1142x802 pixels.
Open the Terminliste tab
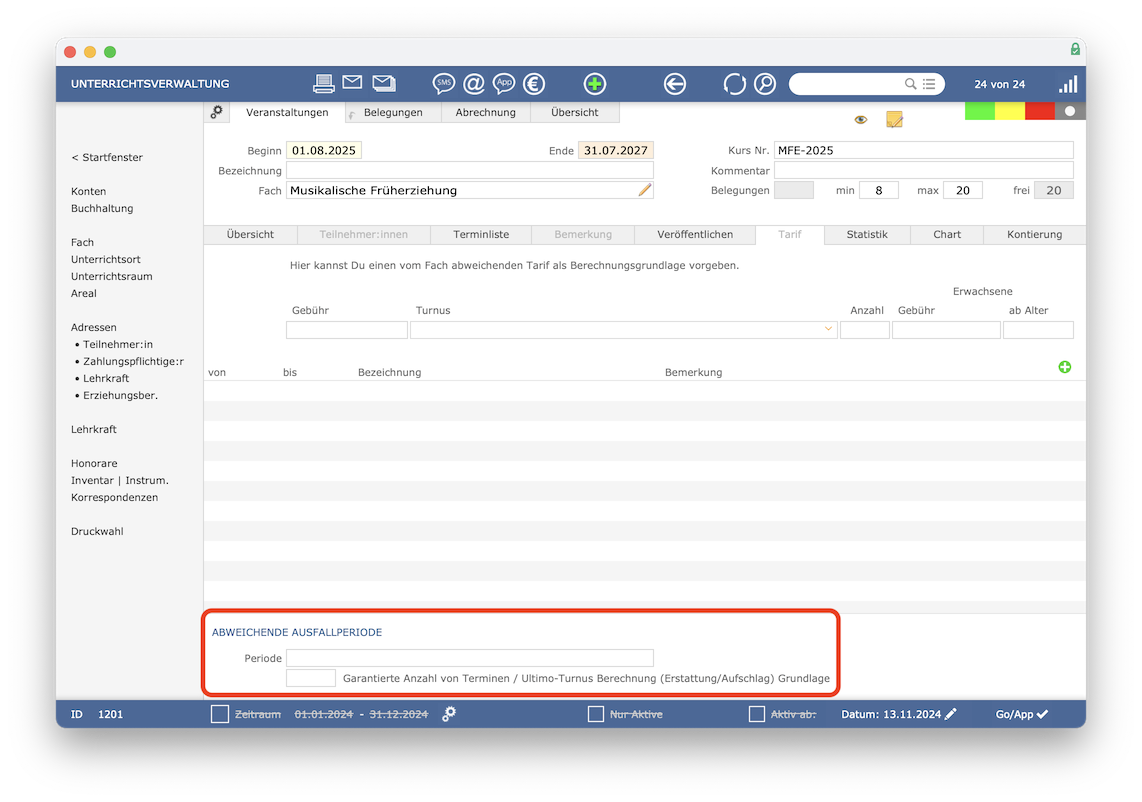coord(481,235)
